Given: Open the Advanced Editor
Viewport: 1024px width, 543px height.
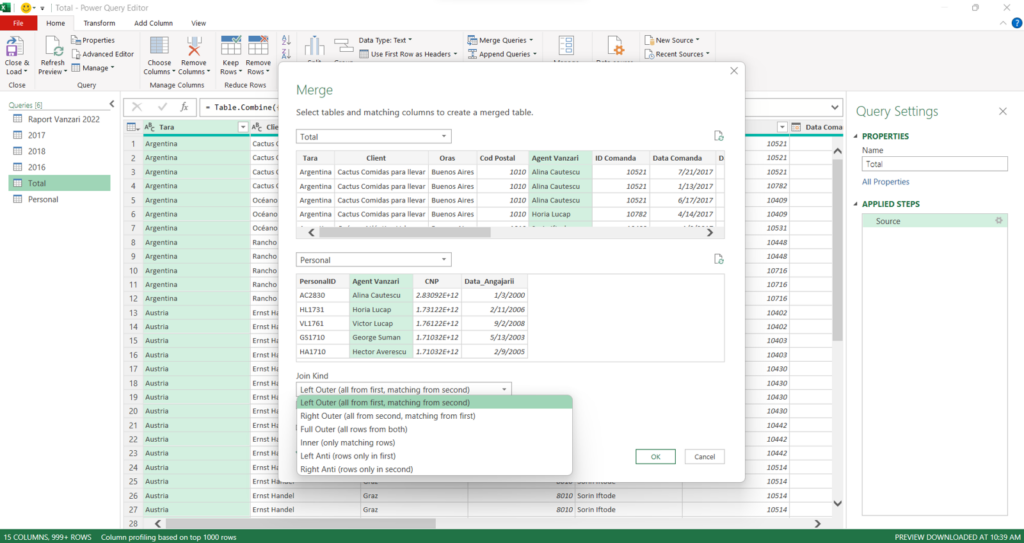Looking at the screenshot, I should [x=102, y=54].
